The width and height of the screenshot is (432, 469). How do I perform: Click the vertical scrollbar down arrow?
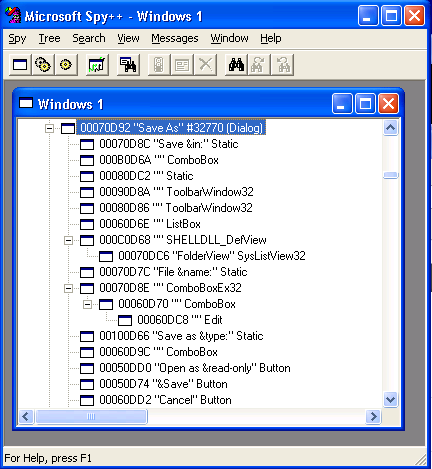click(390, 399)
